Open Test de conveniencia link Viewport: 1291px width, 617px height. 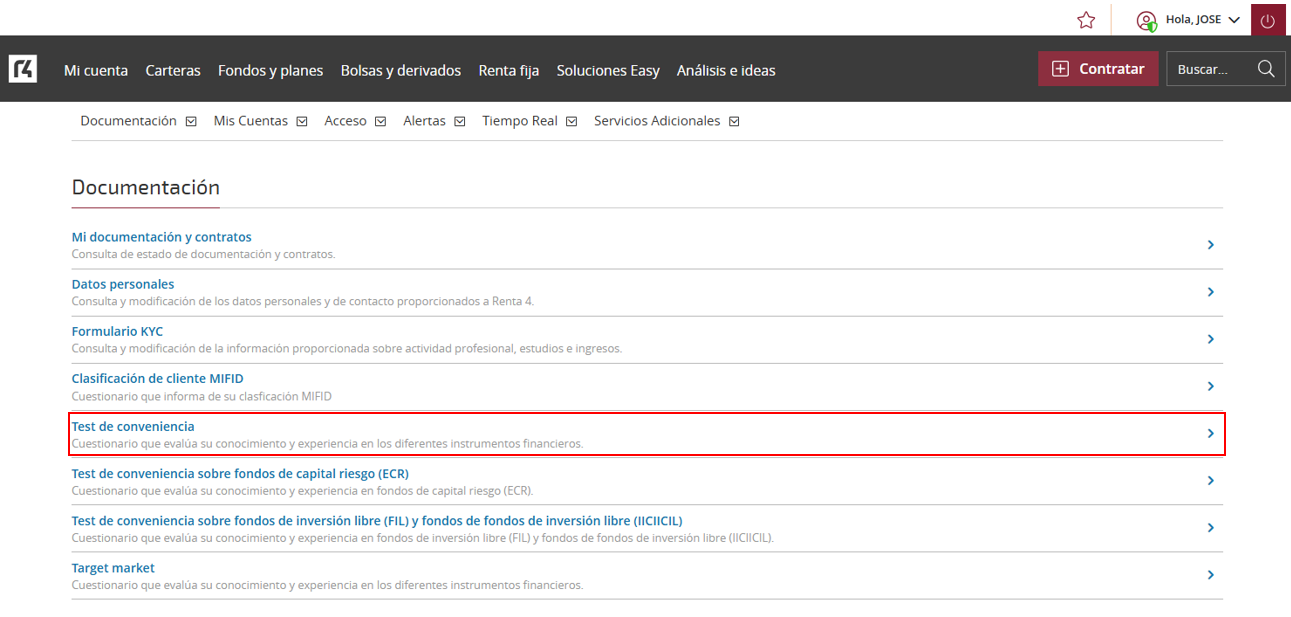pos(133,426)
